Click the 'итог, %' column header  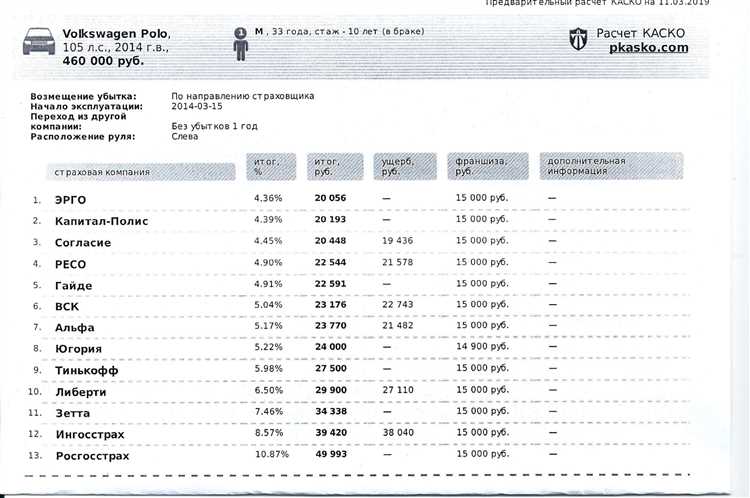(271, 166)
